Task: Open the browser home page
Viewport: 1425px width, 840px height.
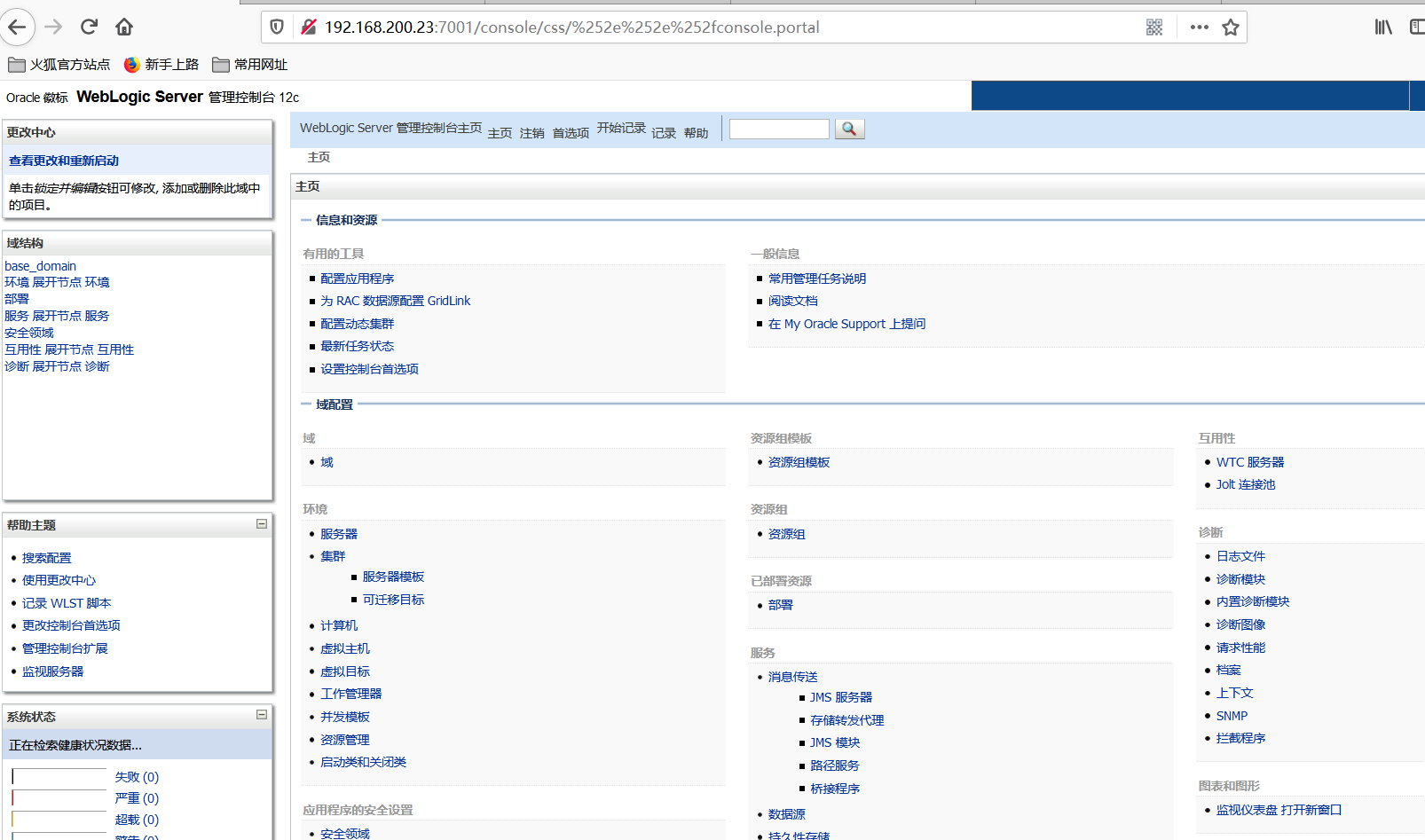Action: pos(124,27)
